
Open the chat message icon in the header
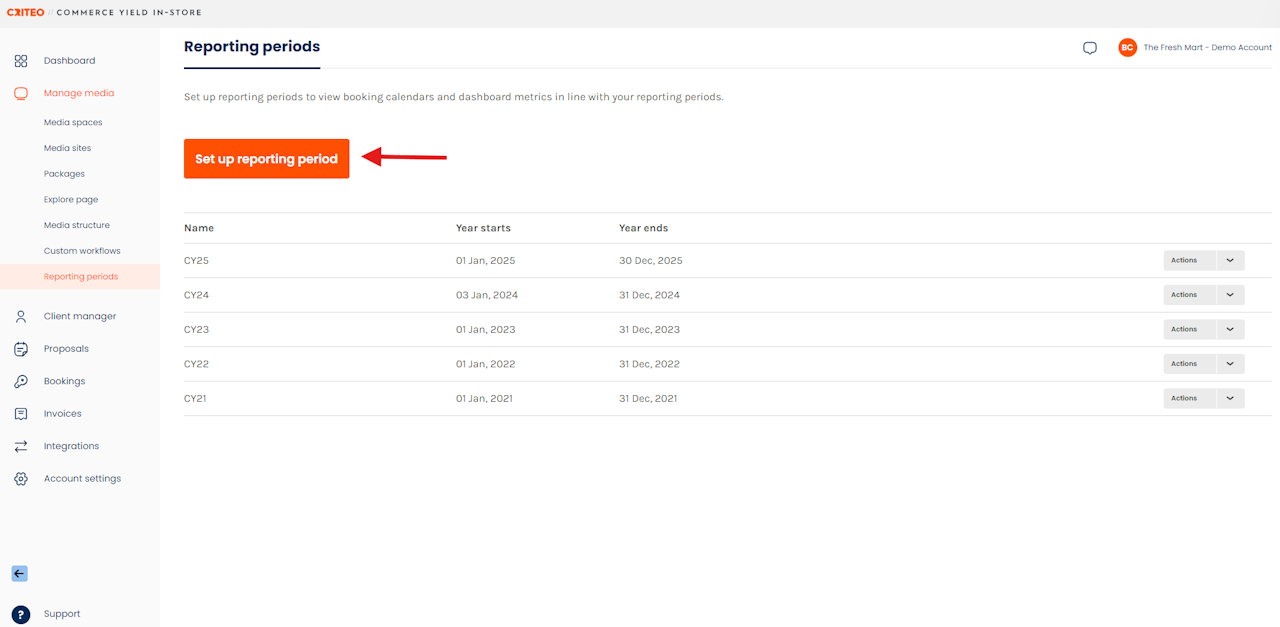[x=1090, y=48]
